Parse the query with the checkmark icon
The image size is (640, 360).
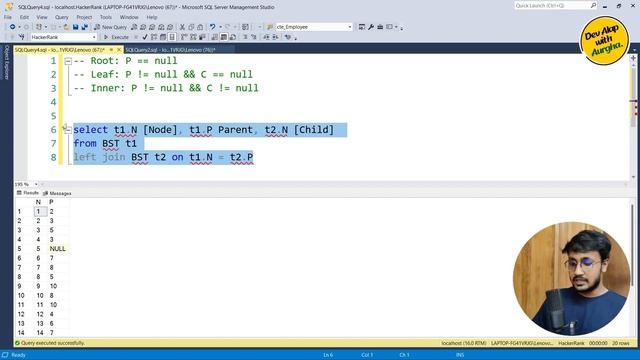[145, 37]
